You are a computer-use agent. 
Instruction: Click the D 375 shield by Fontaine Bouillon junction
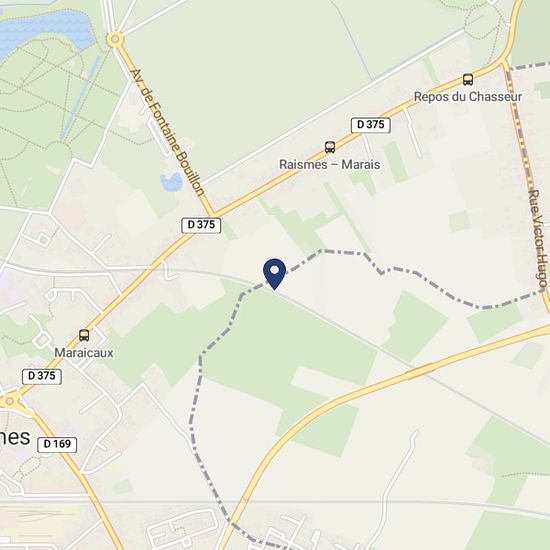201,225
